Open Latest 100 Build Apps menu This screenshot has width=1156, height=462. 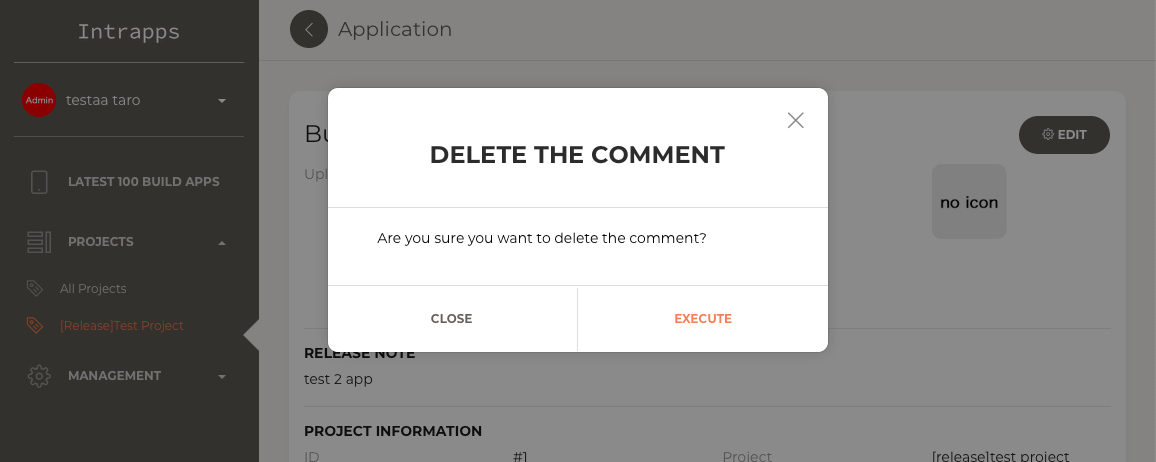click(144, 182)
